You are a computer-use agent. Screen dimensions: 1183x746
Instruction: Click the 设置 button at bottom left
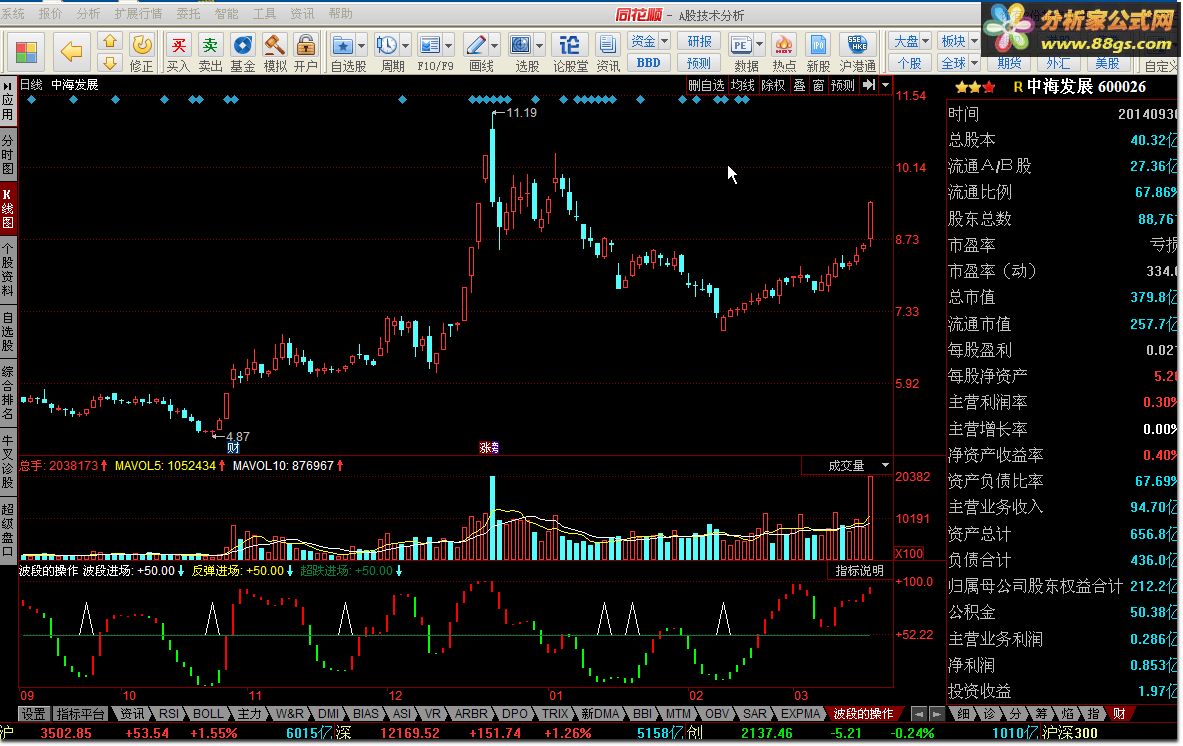33,714
